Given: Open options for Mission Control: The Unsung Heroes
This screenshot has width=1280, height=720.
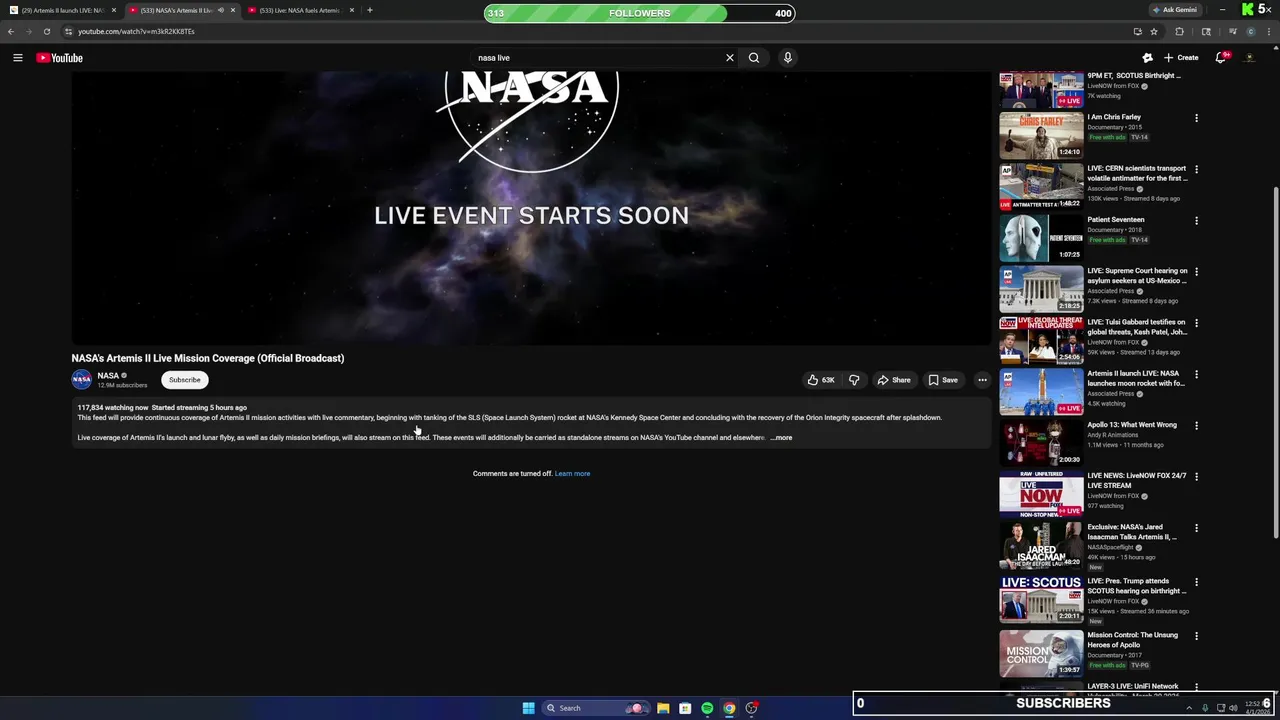Looking at the screenshot, I should click(x=1196, y=636).
